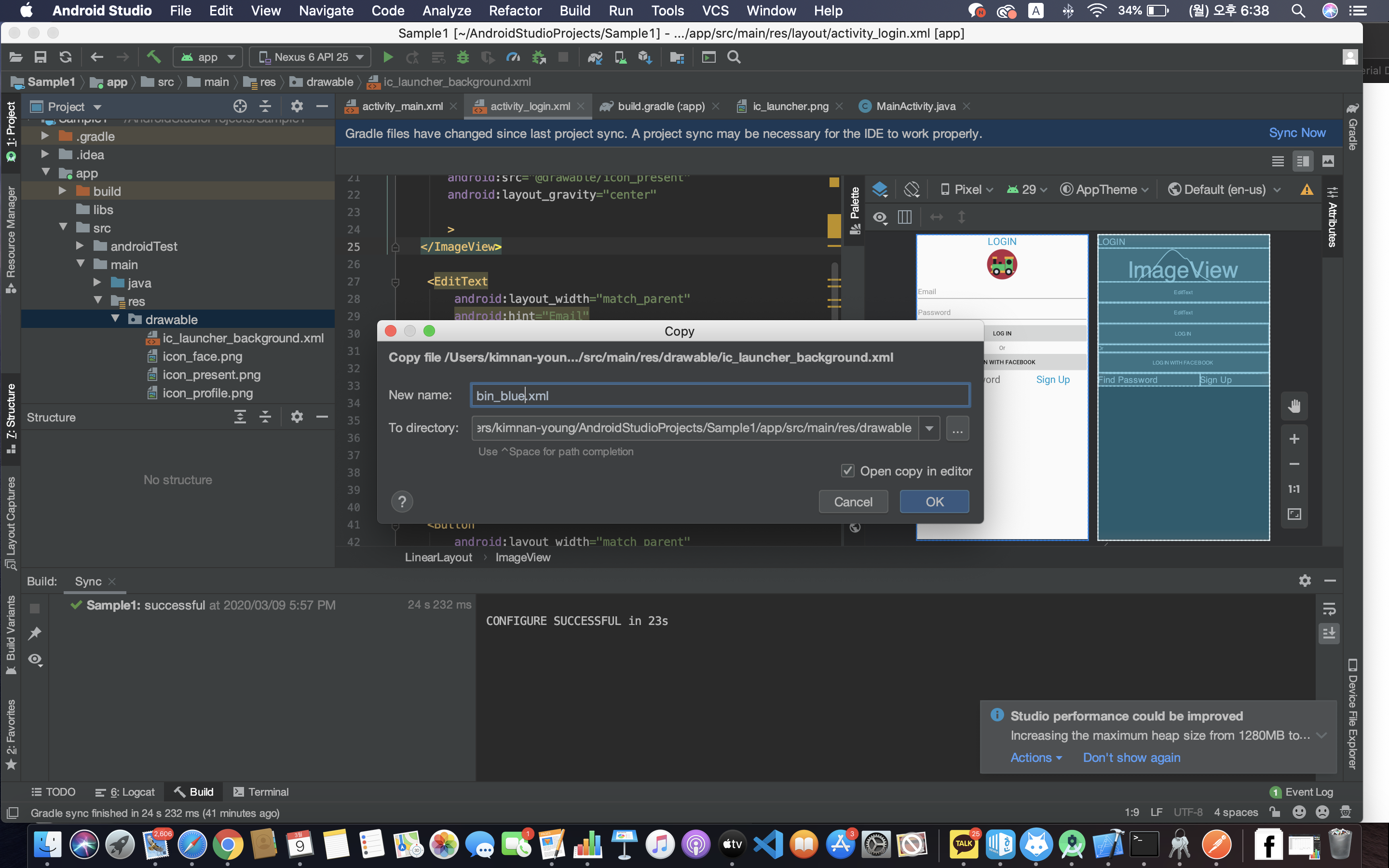1389x868 pixels.
Task: Click the hammer Make Project icon
Action: click(153, 57)
